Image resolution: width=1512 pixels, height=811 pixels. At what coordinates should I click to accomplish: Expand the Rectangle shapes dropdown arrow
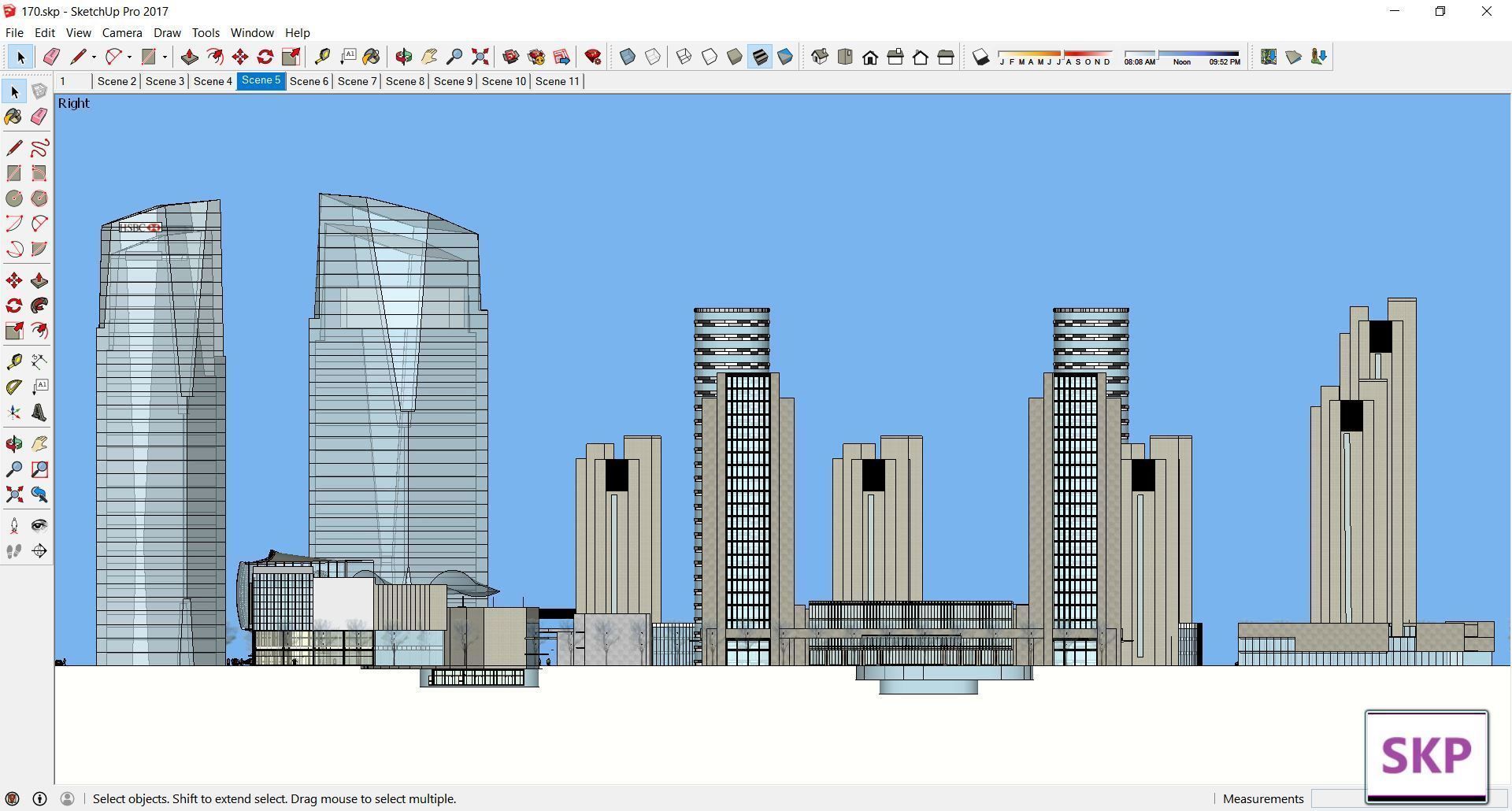pyautogui.click(x=165, y=57)
